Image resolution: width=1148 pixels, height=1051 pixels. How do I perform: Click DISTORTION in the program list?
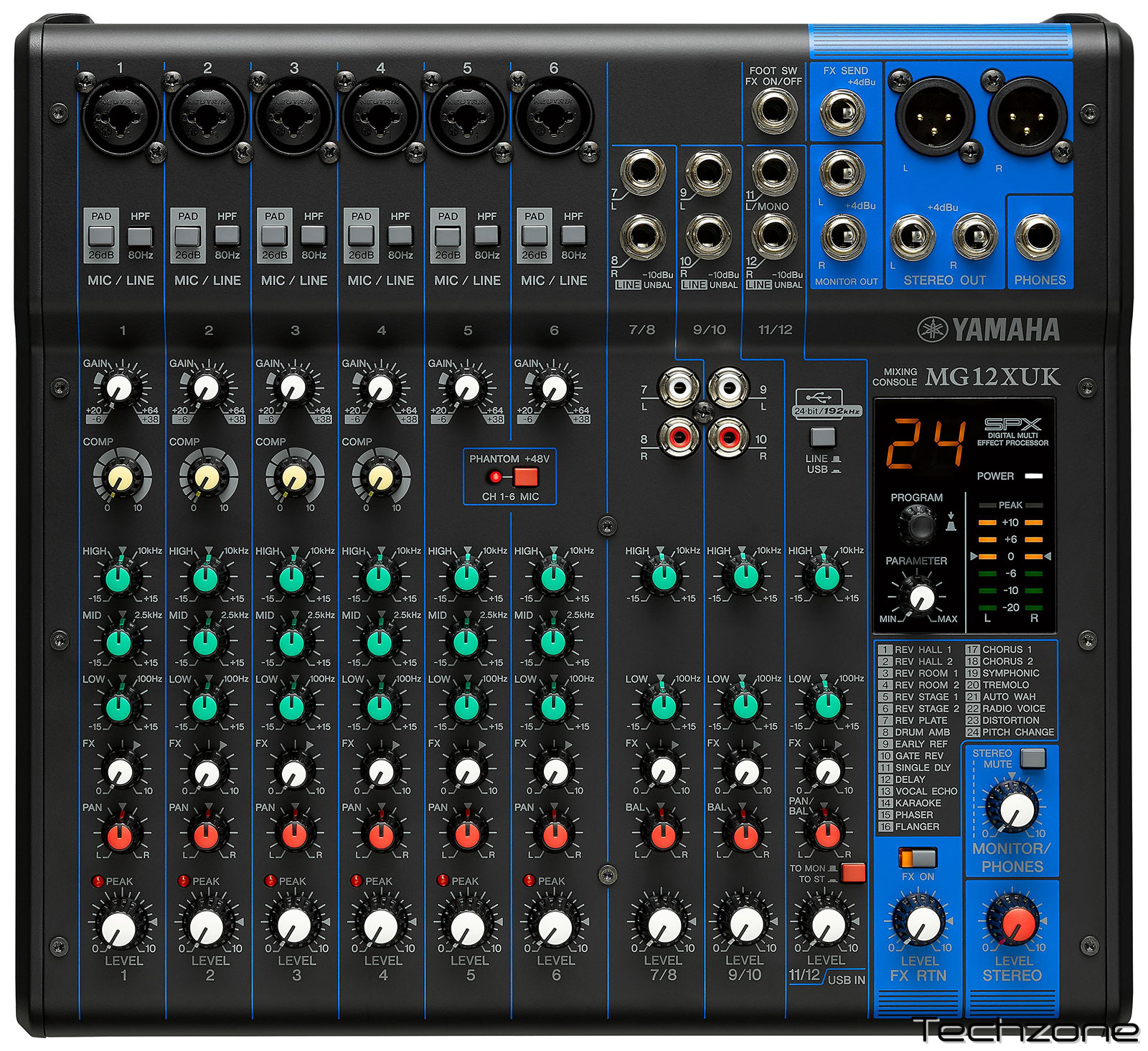coord(1011,720)
